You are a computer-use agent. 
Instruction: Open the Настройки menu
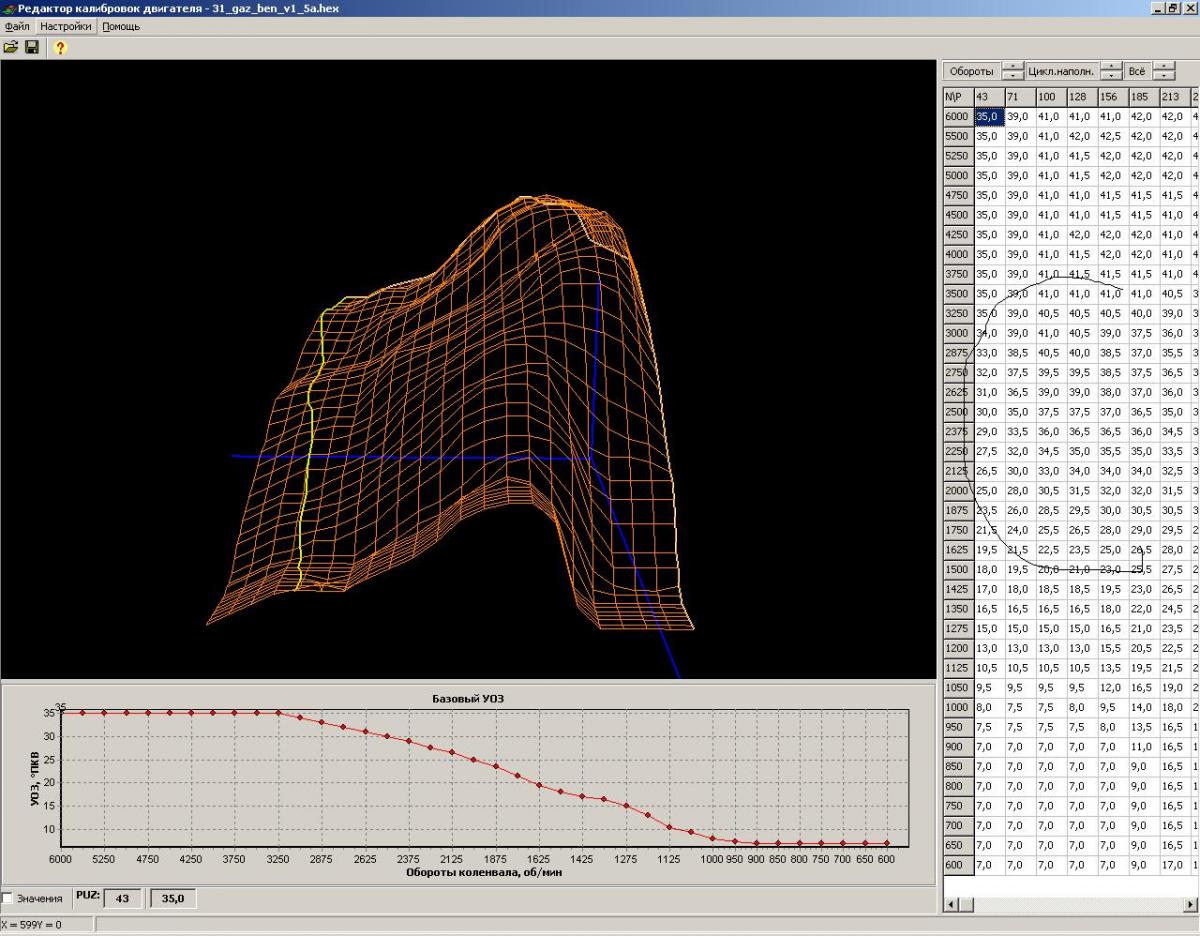66,26
